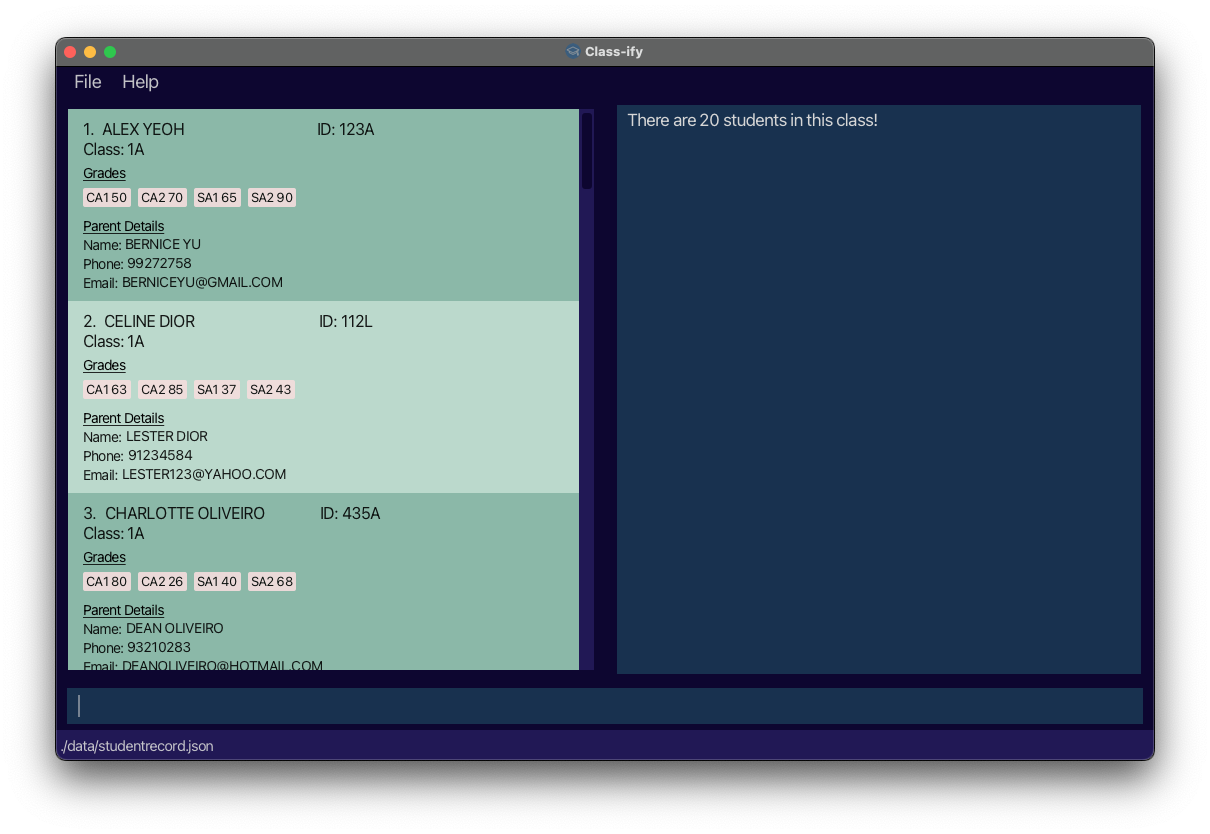Click Charlotte's SA2 68 grade tag
The width and height of the screenshot is (1210, 834).
point(272,582)
